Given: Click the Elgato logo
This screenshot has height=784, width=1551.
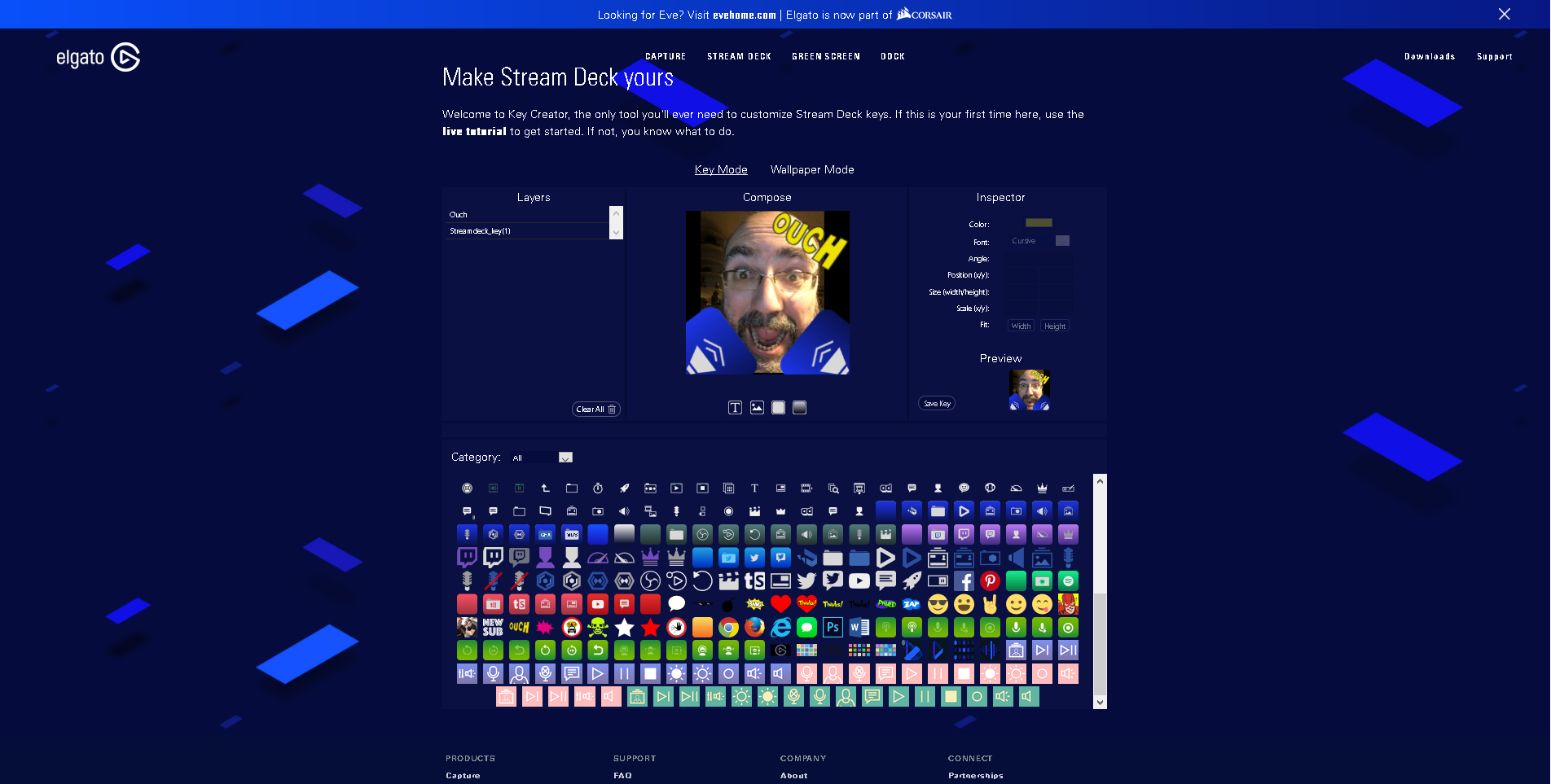Looking at the screenshot, I should [99, 57].
